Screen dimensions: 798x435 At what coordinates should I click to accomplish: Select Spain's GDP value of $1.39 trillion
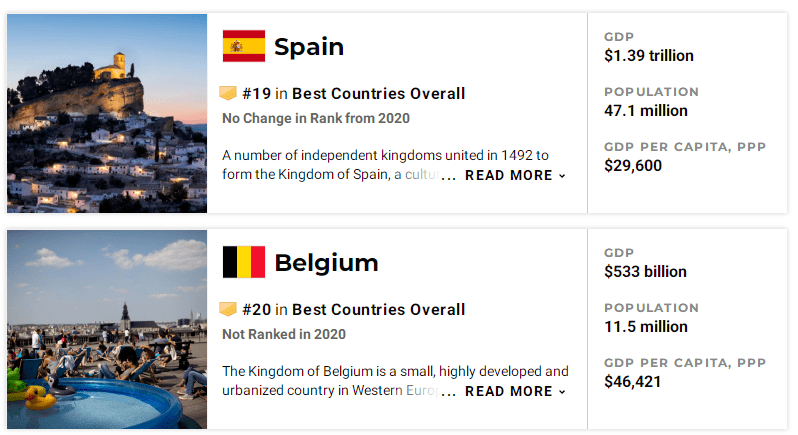649,56
